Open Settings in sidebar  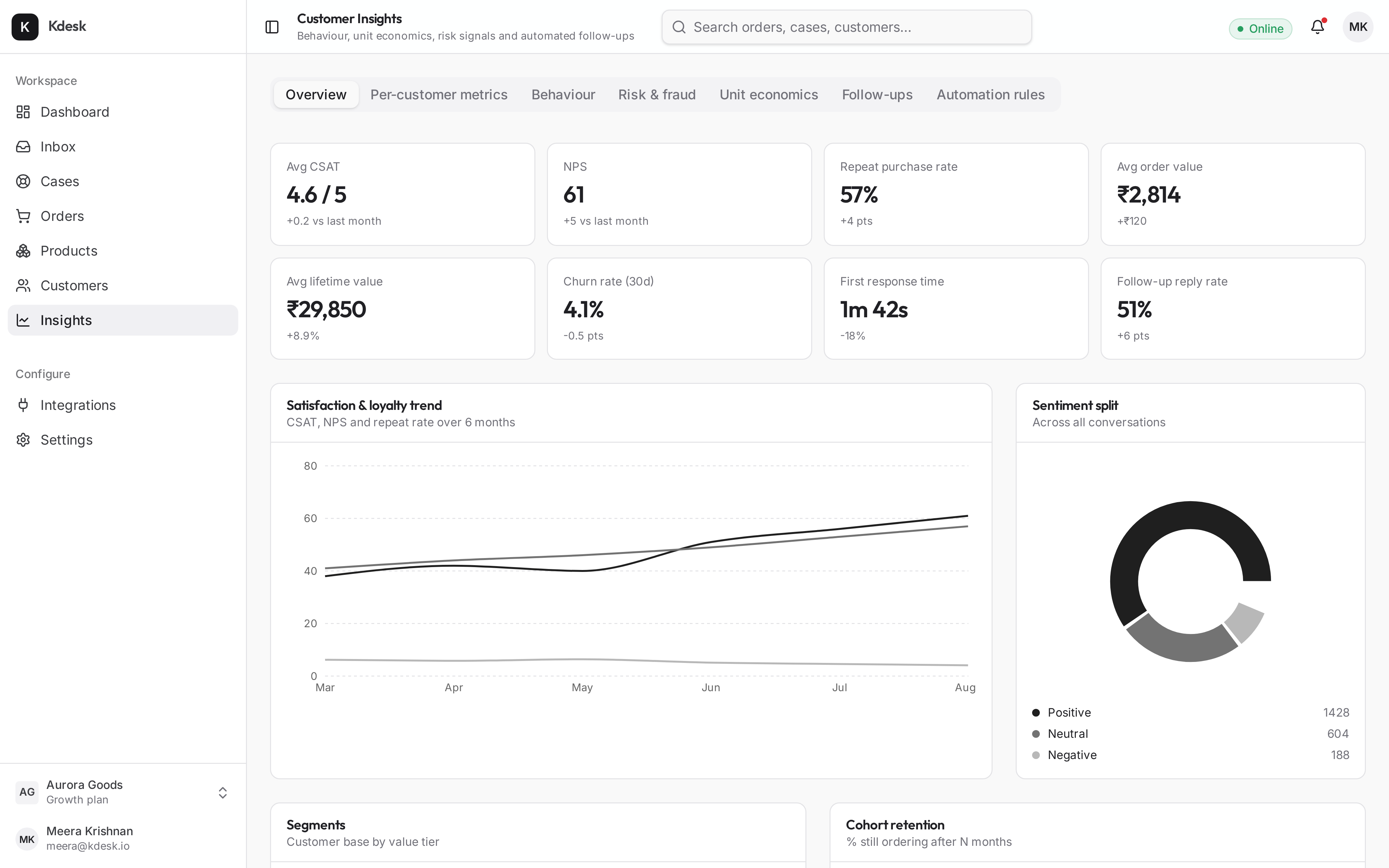pos(123,440)
